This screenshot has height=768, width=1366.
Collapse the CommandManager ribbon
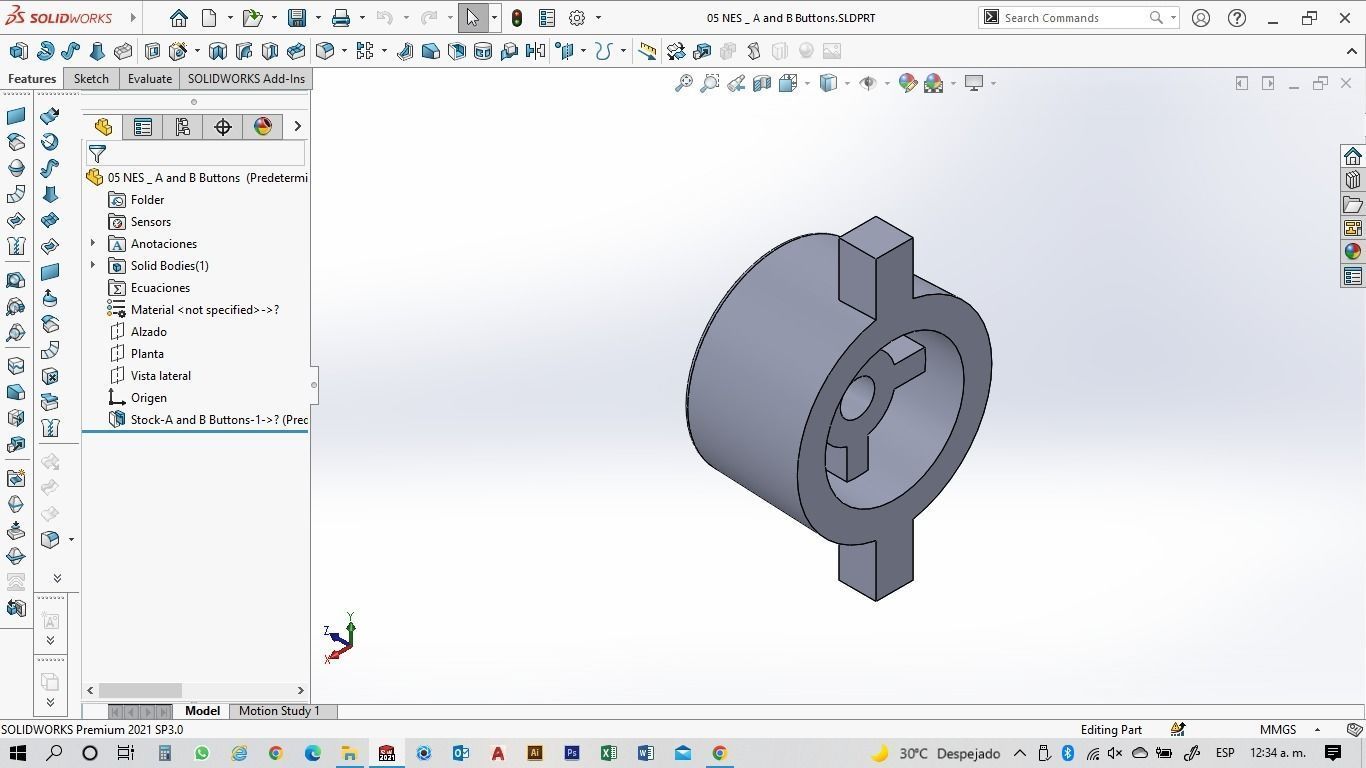[x=1352, y=51]
